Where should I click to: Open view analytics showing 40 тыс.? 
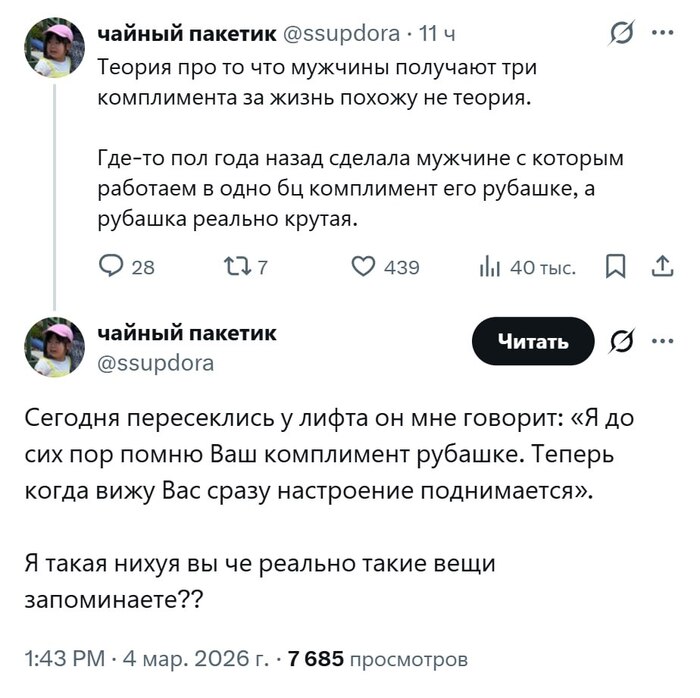[x=492, y=267]
